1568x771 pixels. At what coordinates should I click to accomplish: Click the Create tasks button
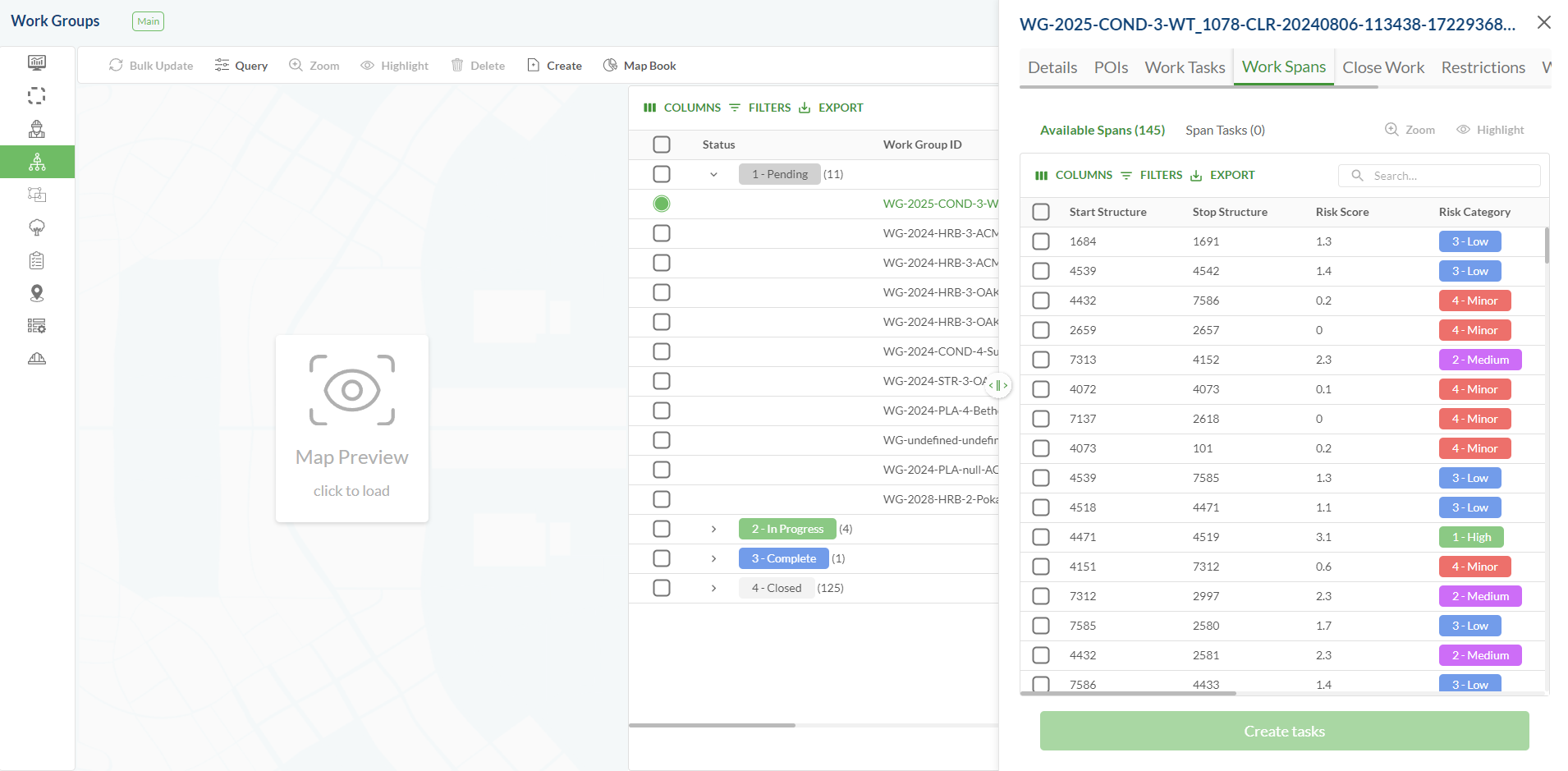coord(1284,731)
